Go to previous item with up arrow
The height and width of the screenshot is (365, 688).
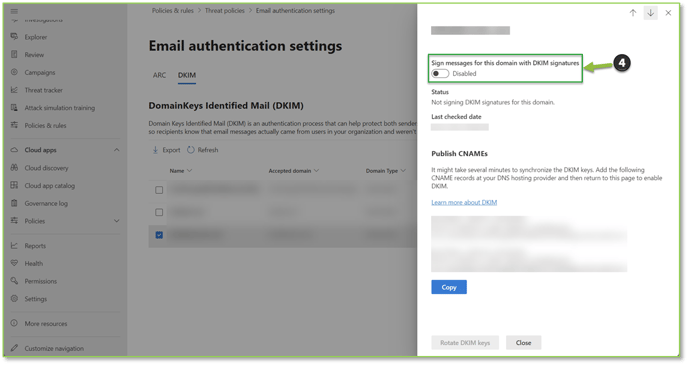[x=633, y=13]
